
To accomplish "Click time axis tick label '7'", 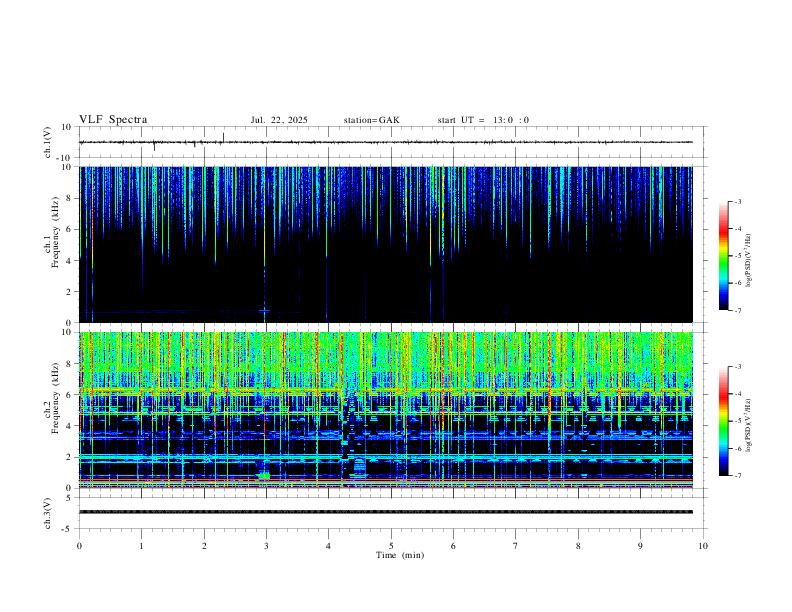I will (x=516, y=546).
